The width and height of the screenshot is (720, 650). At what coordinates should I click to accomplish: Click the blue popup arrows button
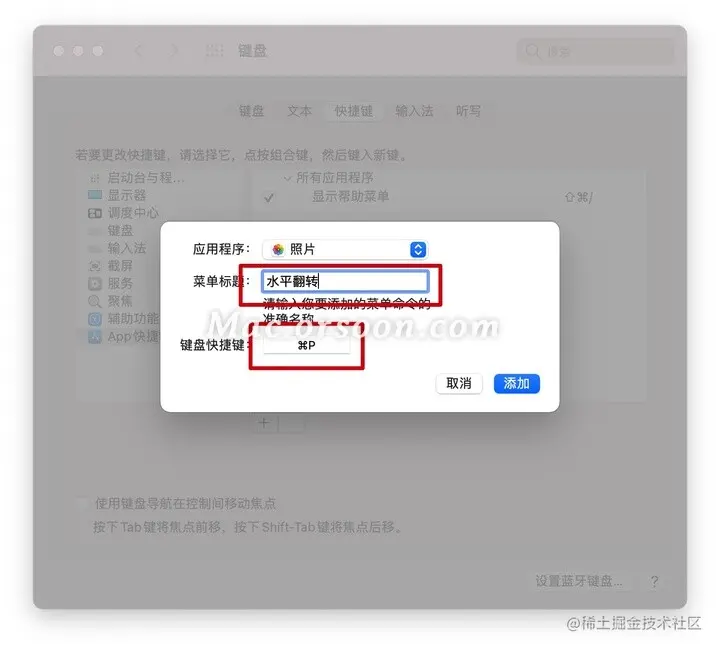(417, 249)
